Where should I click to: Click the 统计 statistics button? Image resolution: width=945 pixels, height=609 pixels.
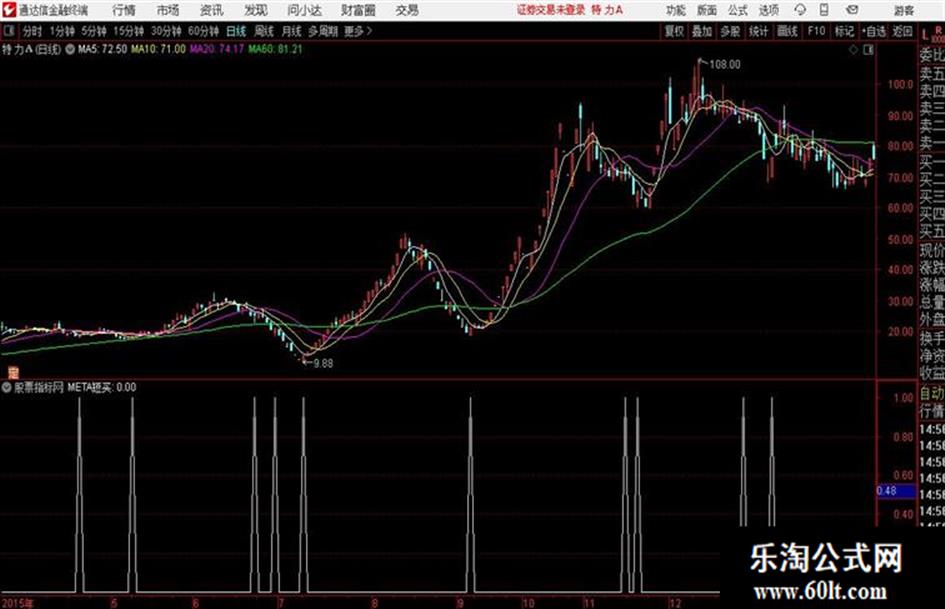758,31
